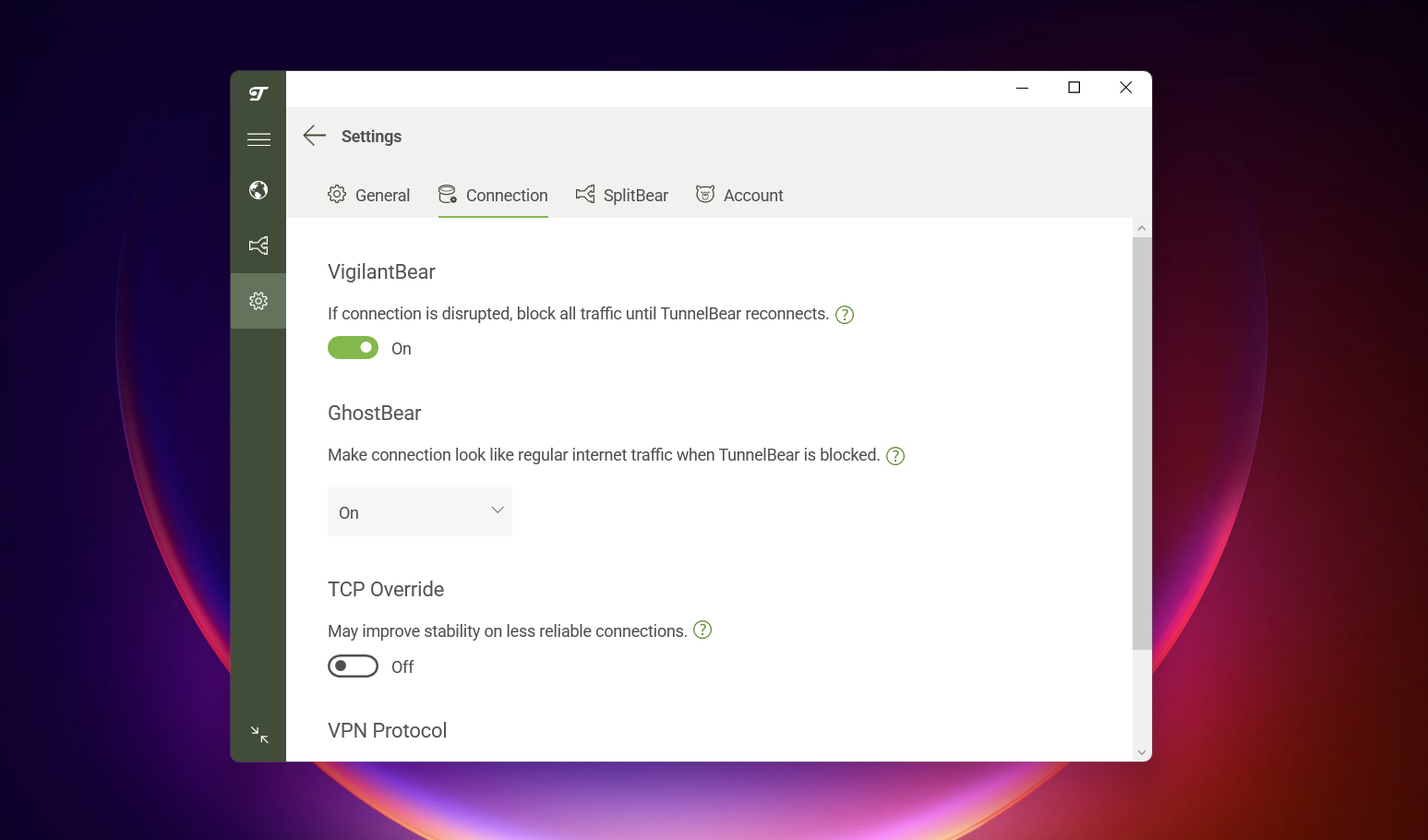This screenshot has width=1428, height=840.
Task: Maximize the TunnelBear window
Action: point(1074,88)
